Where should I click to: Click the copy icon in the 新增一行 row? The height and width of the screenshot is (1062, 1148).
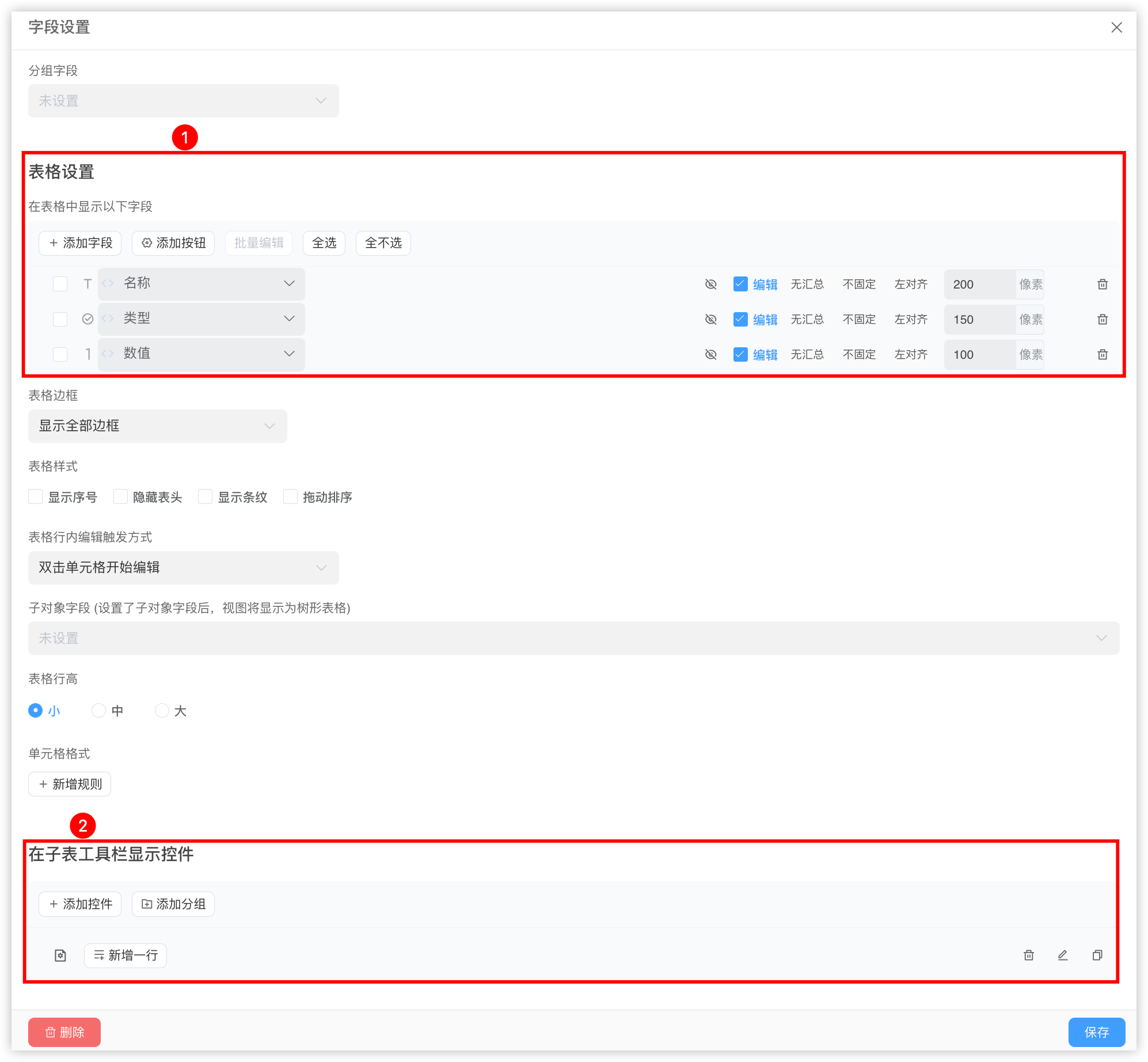pyautogui.click(x=1097, y=955)
